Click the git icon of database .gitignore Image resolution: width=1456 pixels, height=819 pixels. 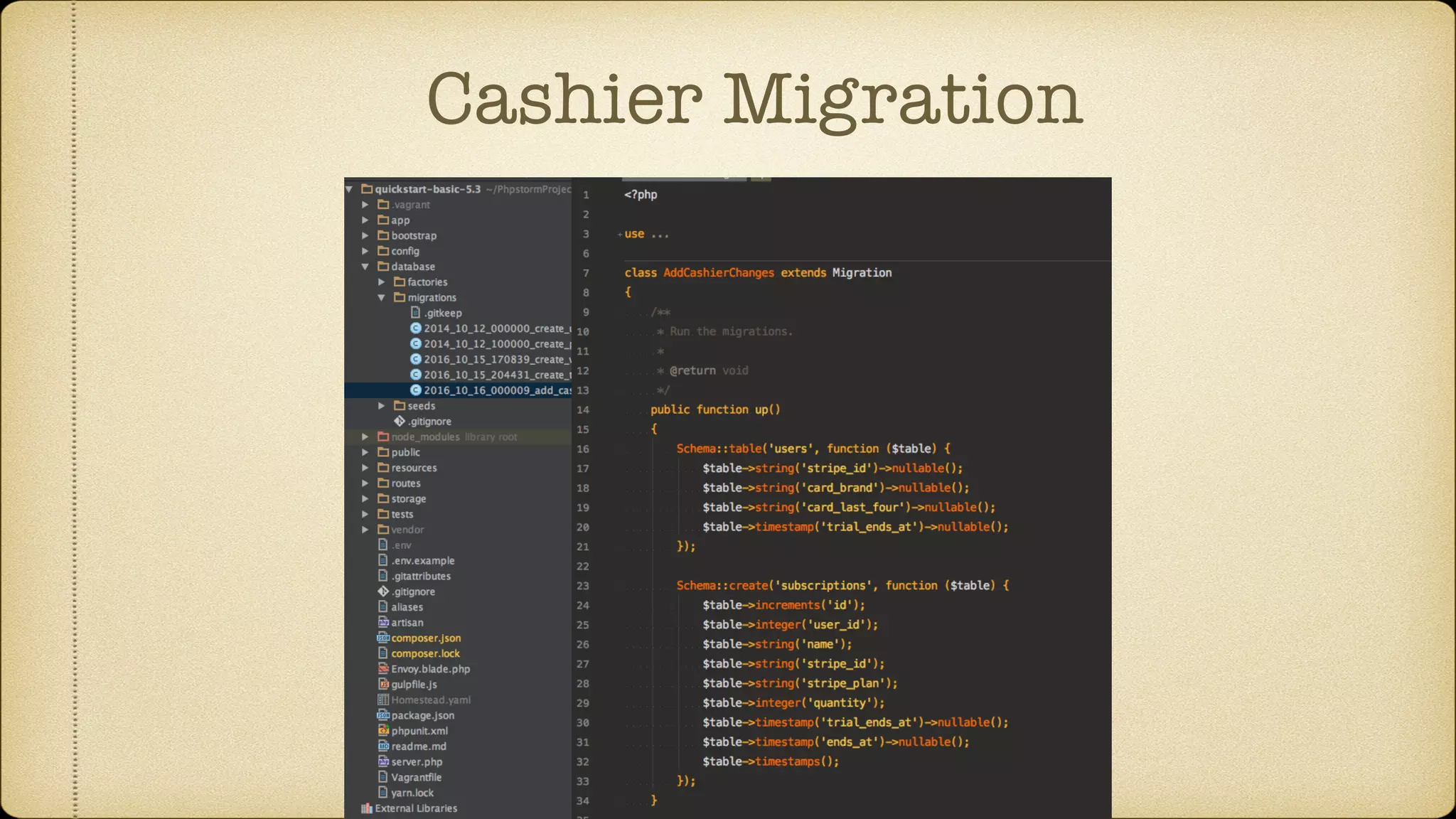[x=400, y=422]
